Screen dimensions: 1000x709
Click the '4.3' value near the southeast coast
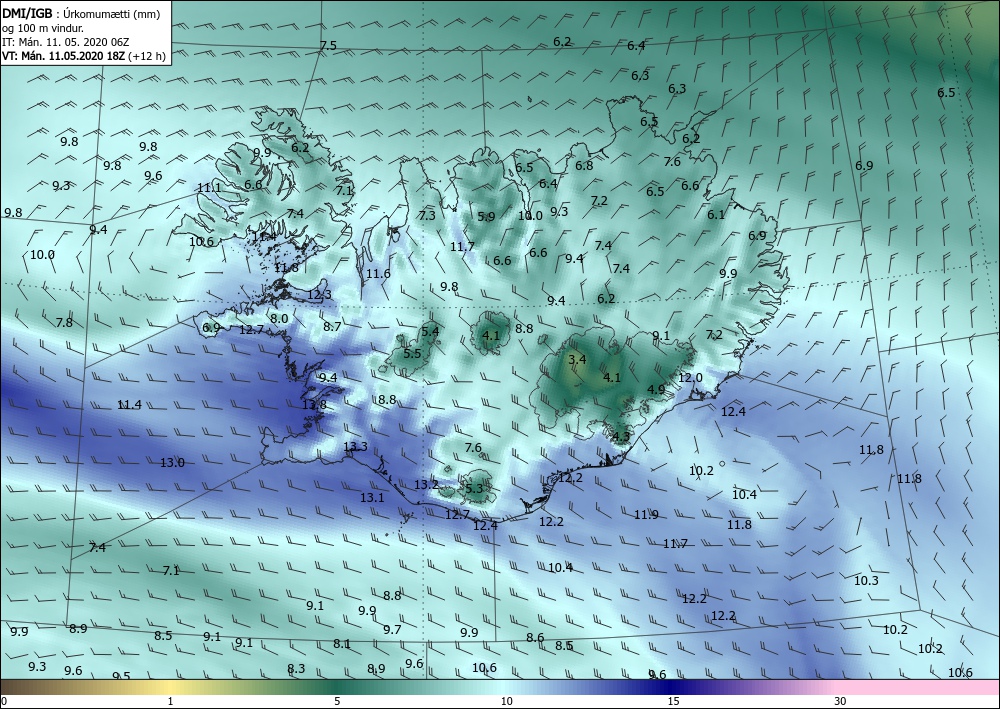pos(621,437)
